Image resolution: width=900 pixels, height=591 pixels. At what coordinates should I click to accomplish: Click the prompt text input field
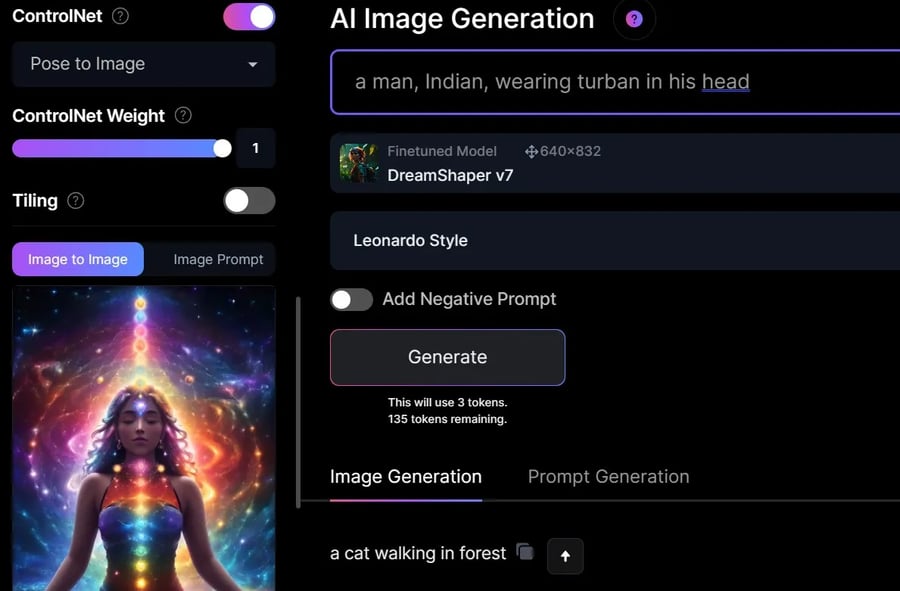(615, 82)
